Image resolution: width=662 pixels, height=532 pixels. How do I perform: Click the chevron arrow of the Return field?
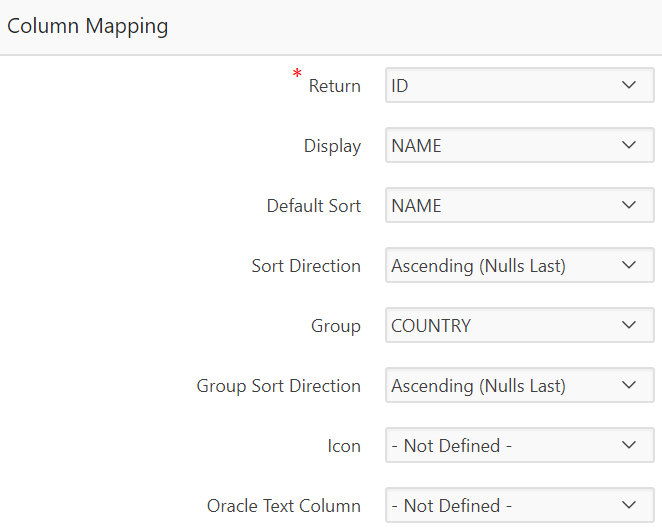pyautogui.click(x=629, y=86)
